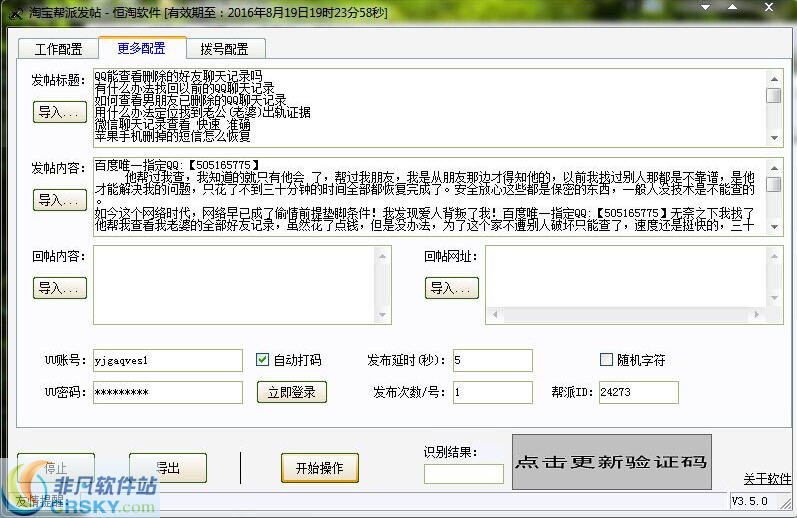Select the 更多配置 tab

click(x=142, y=48)
